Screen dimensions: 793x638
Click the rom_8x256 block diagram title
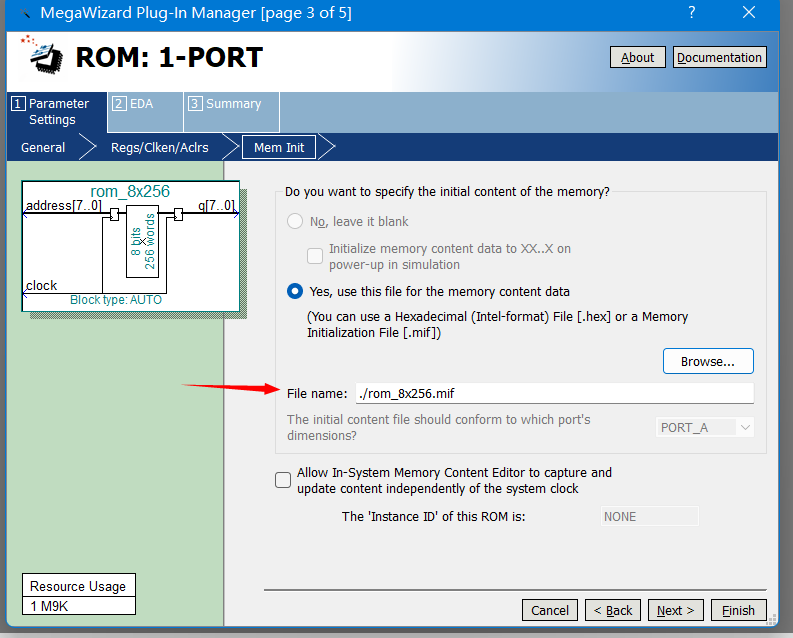pos(130,192)
